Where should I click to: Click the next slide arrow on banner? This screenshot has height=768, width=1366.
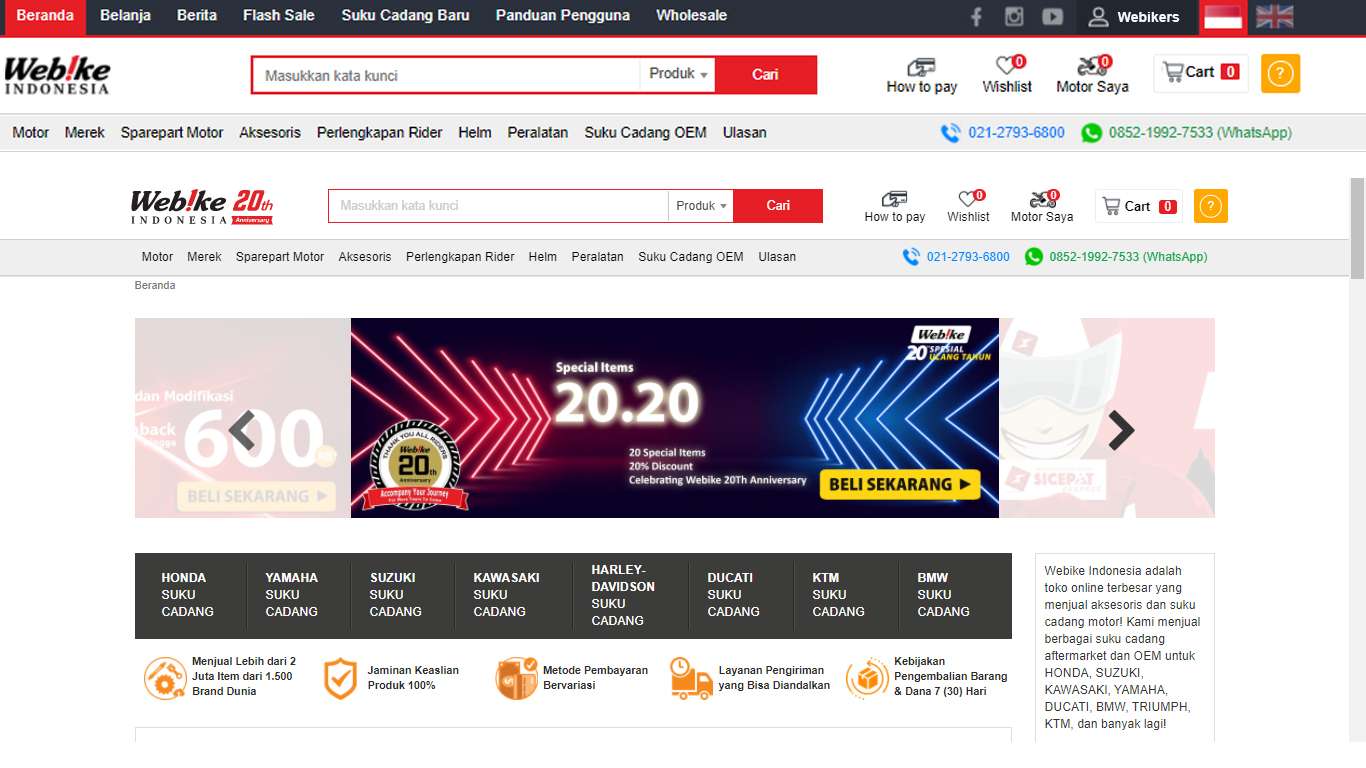[x=1121, y=431]
